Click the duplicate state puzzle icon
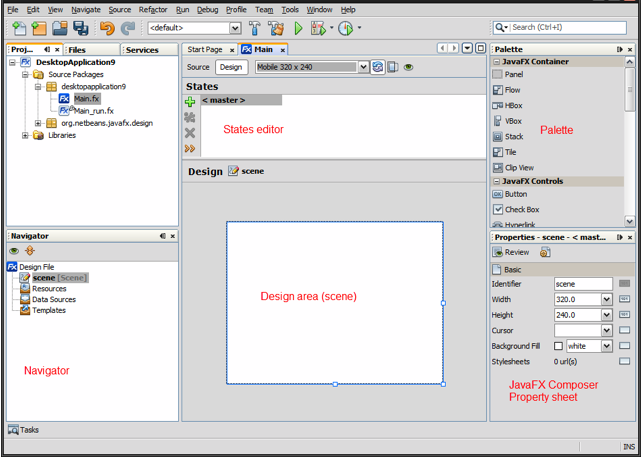Screen dimensions: 642x457 coord(190,118)
